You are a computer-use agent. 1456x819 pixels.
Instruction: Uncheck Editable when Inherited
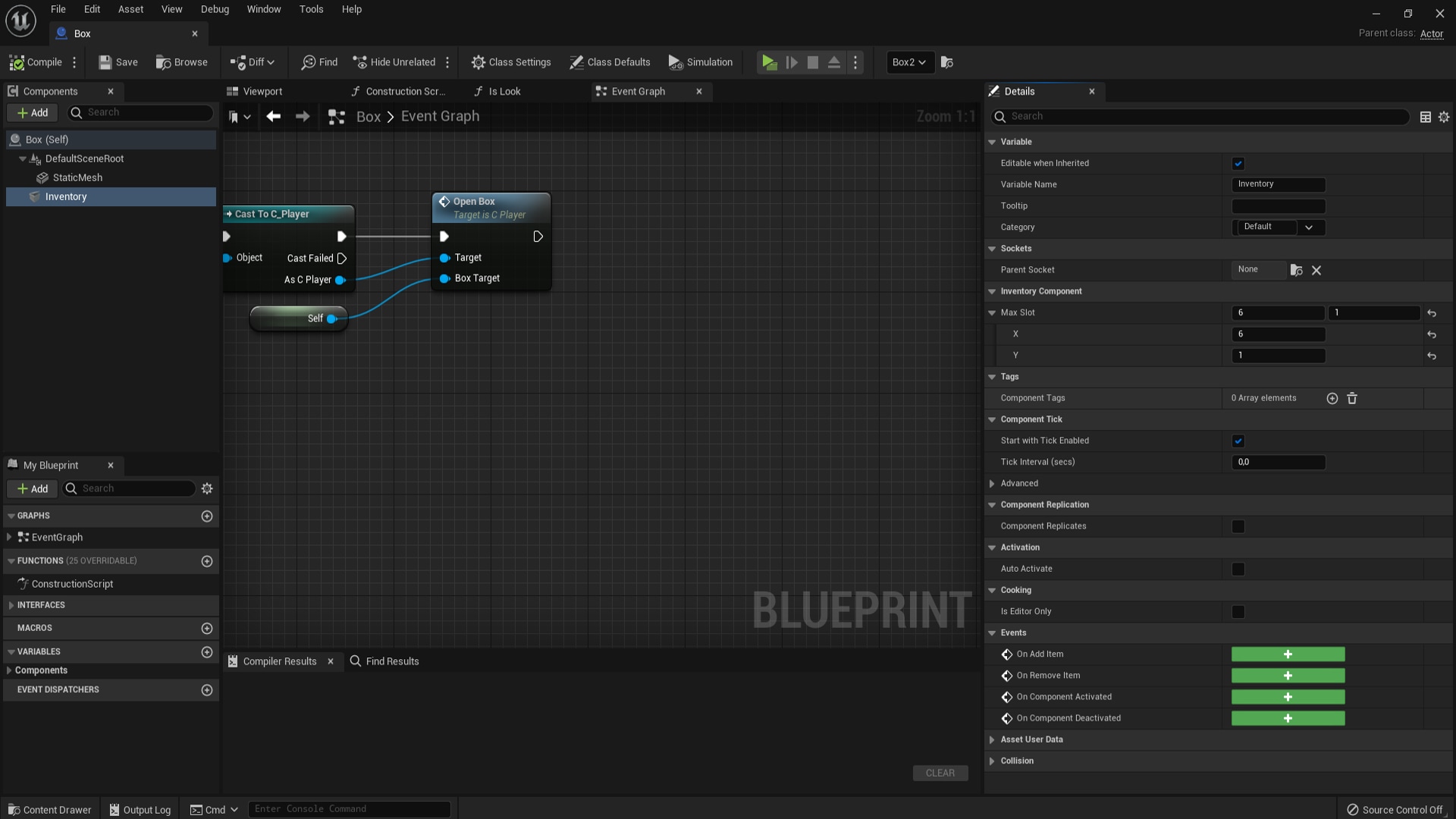click(x=1238, y=163)
